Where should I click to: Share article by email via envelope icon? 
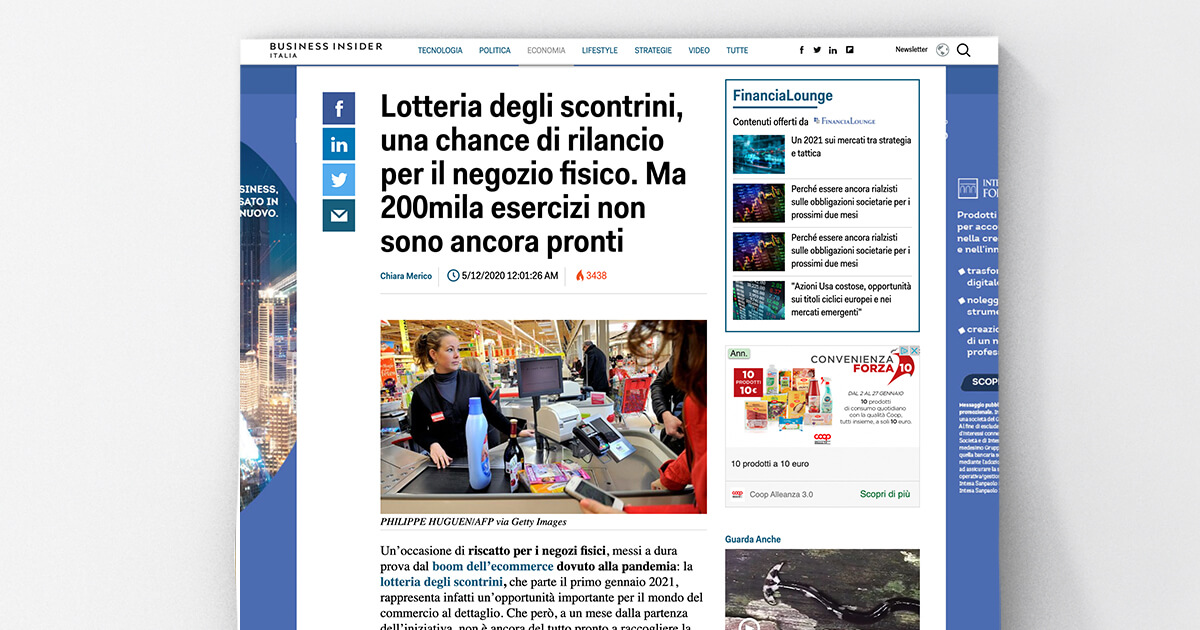[x=339, y=215]
